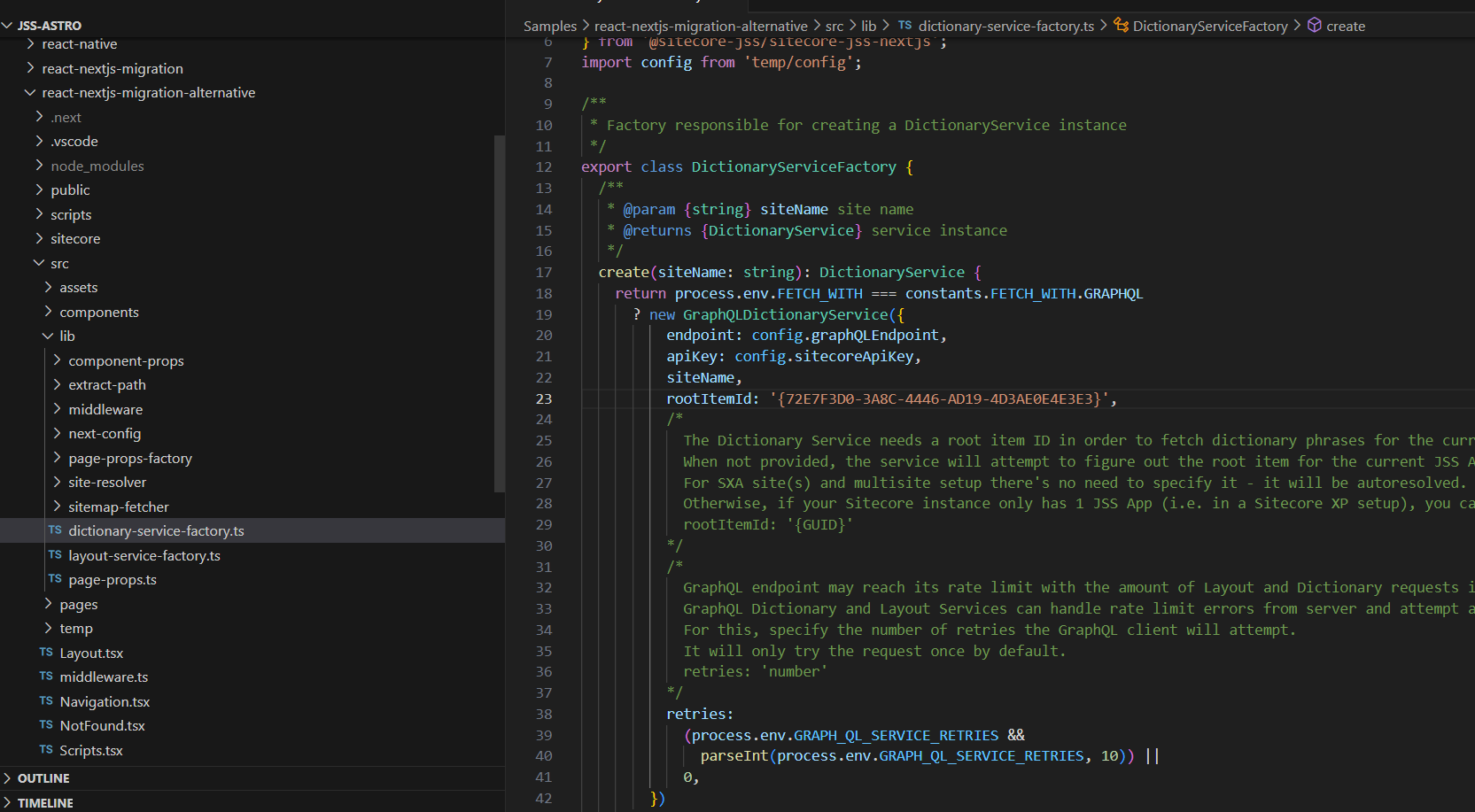Click the create method icon in breadcrumb
The width and height of the screenshot is (1475, 812).
[1315, 26]
